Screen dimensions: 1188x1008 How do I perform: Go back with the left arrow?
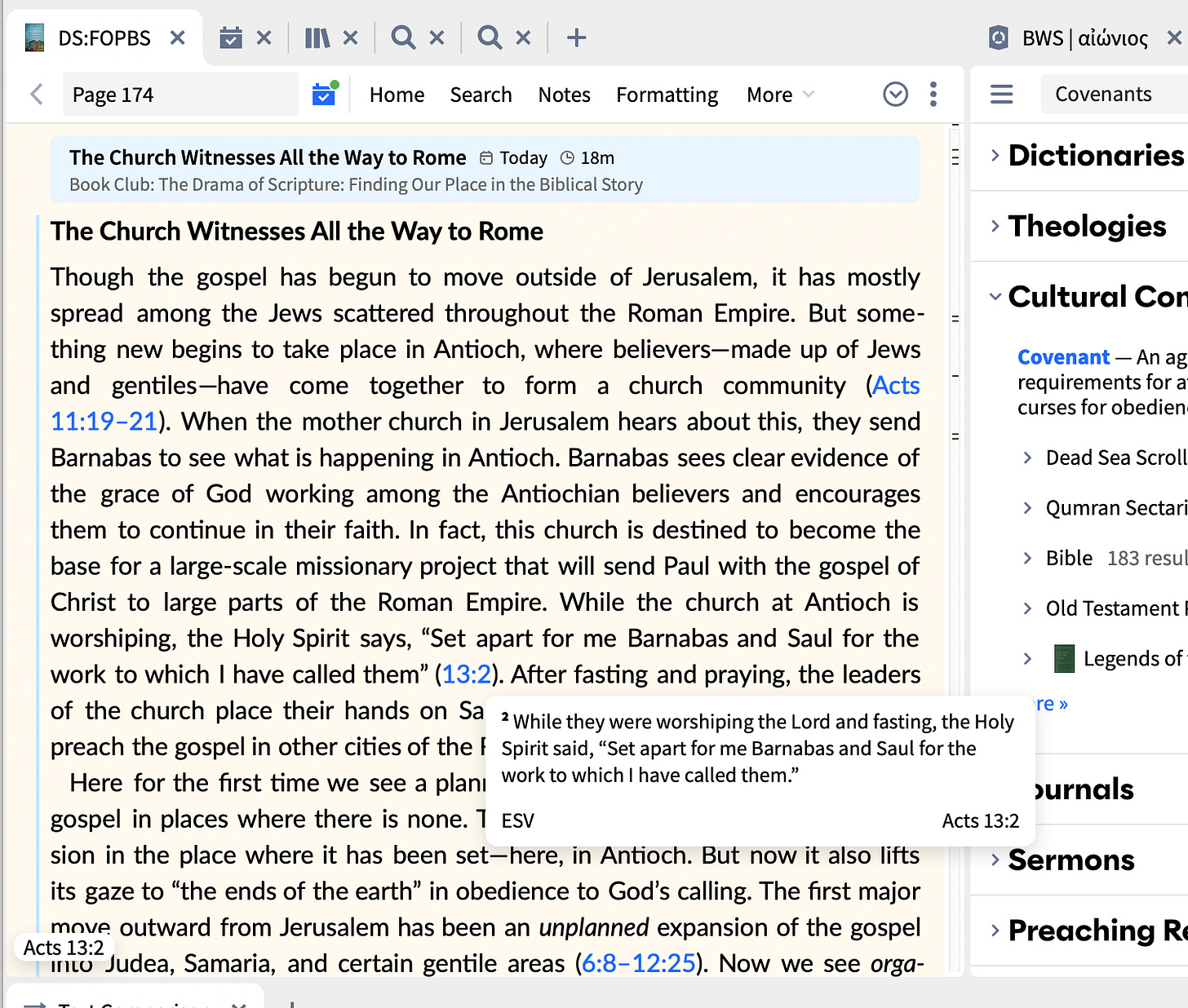pyautogui.click(x=37, y=95)
